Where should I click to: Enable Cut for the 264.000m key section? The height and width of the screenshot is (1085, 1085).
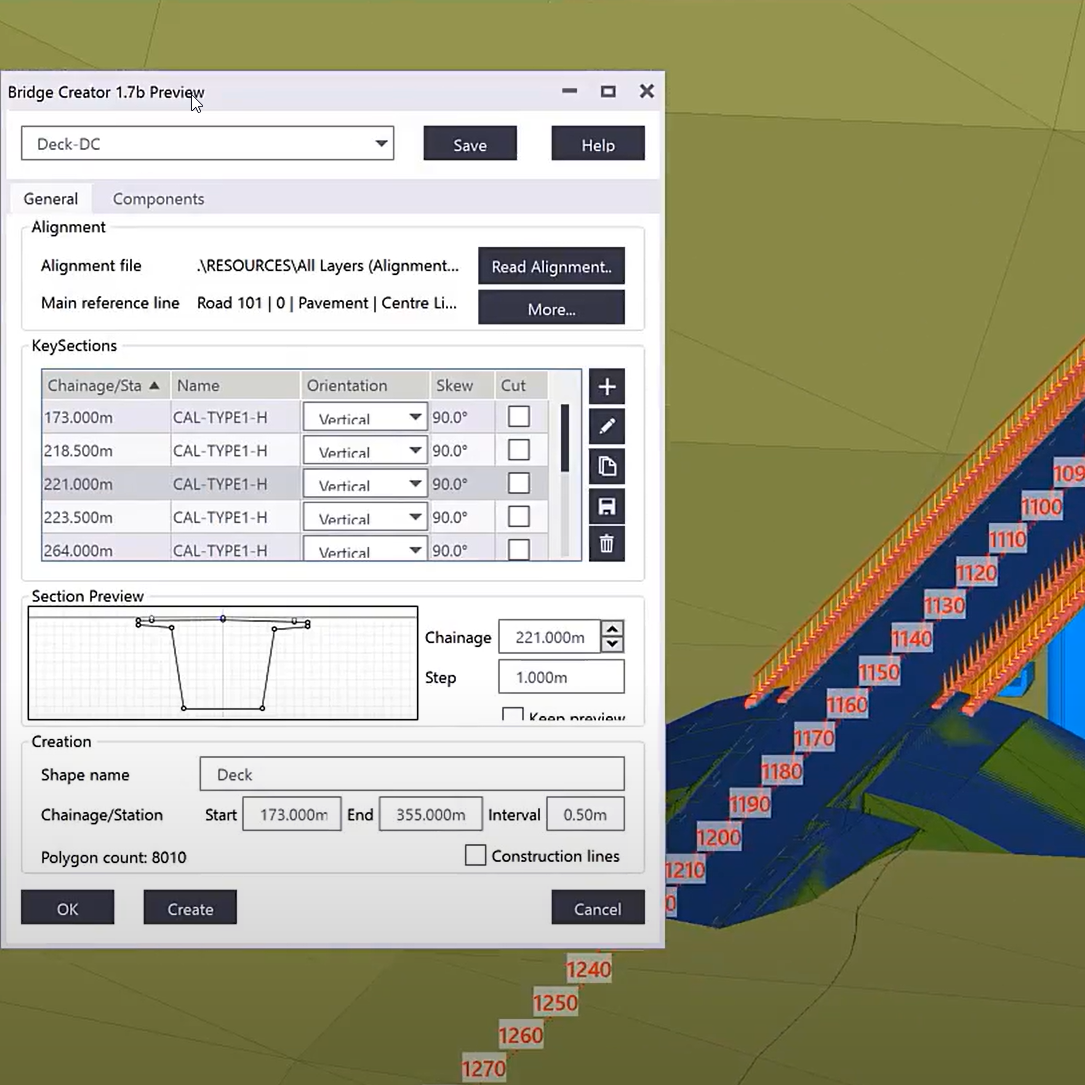[518, 549]
